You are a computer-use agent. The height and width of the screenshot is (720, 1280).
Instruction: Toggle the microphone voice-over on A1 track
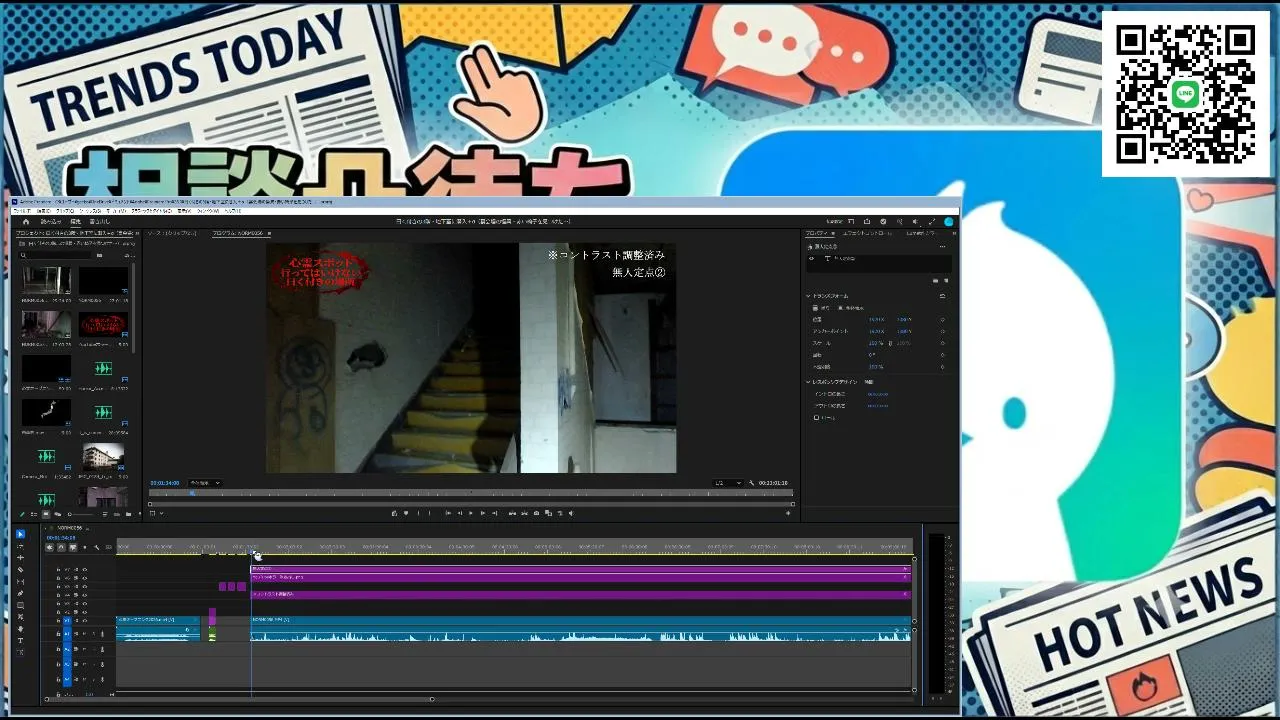[x=101, y=633]
